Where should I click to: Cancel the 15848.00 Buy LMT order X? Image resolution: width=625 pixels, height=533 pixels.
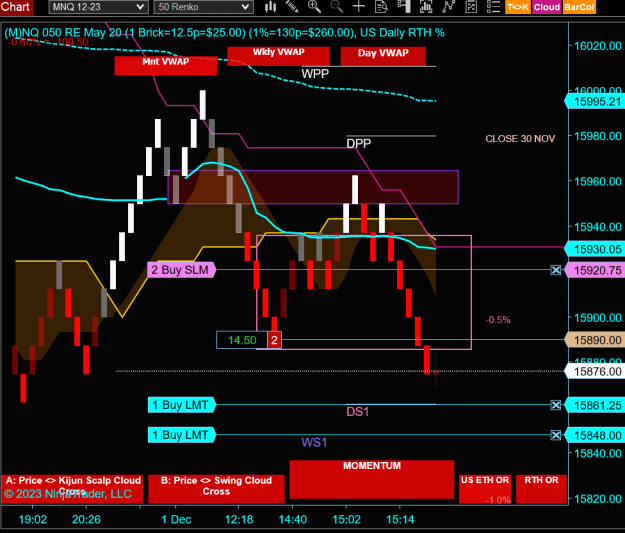click(556, 435)
